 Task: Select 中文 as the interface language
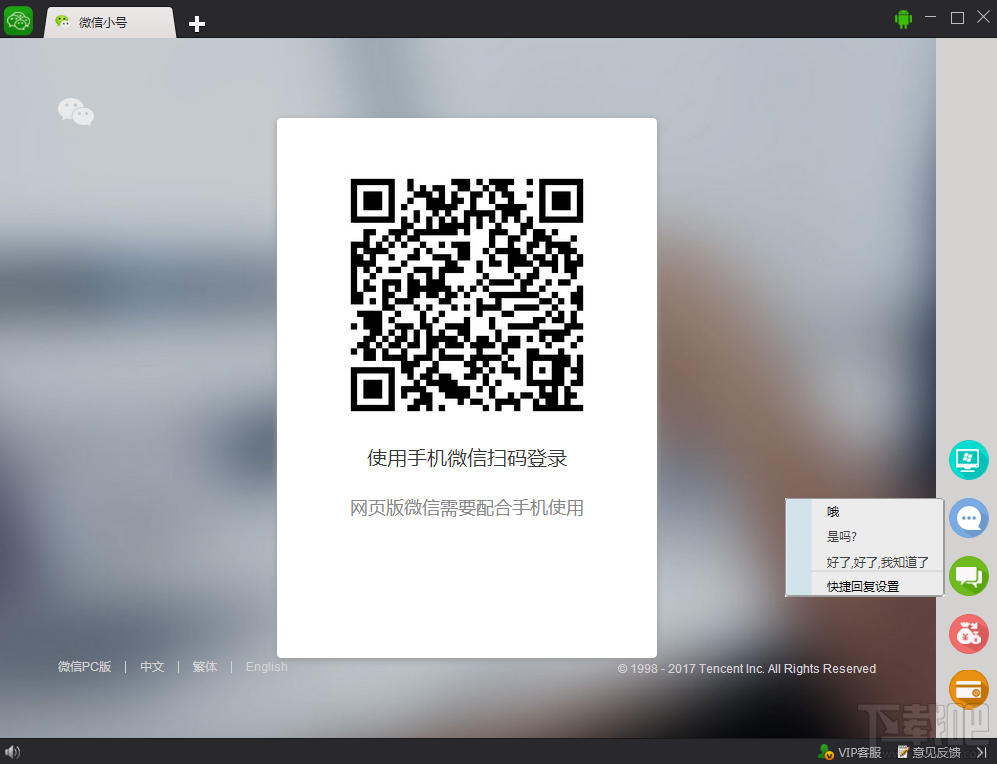[x=152, y=666]
